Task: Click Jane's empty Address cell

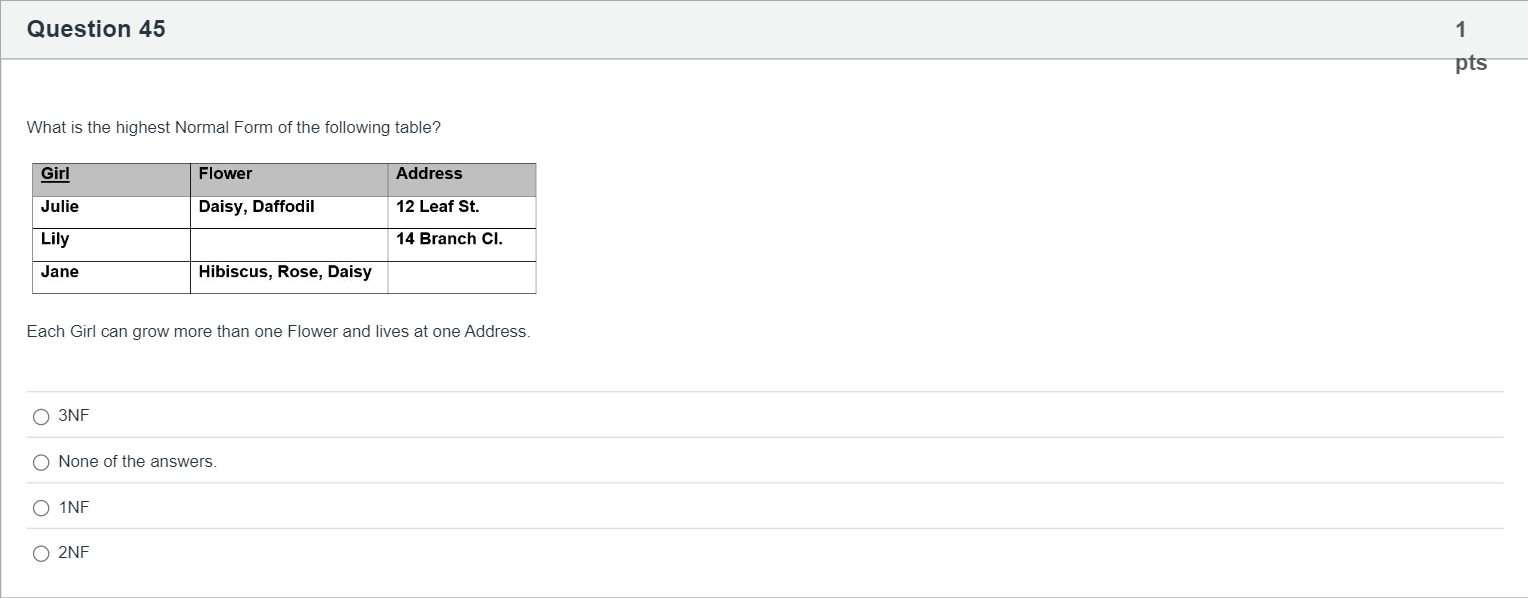Action: point(461,277)
